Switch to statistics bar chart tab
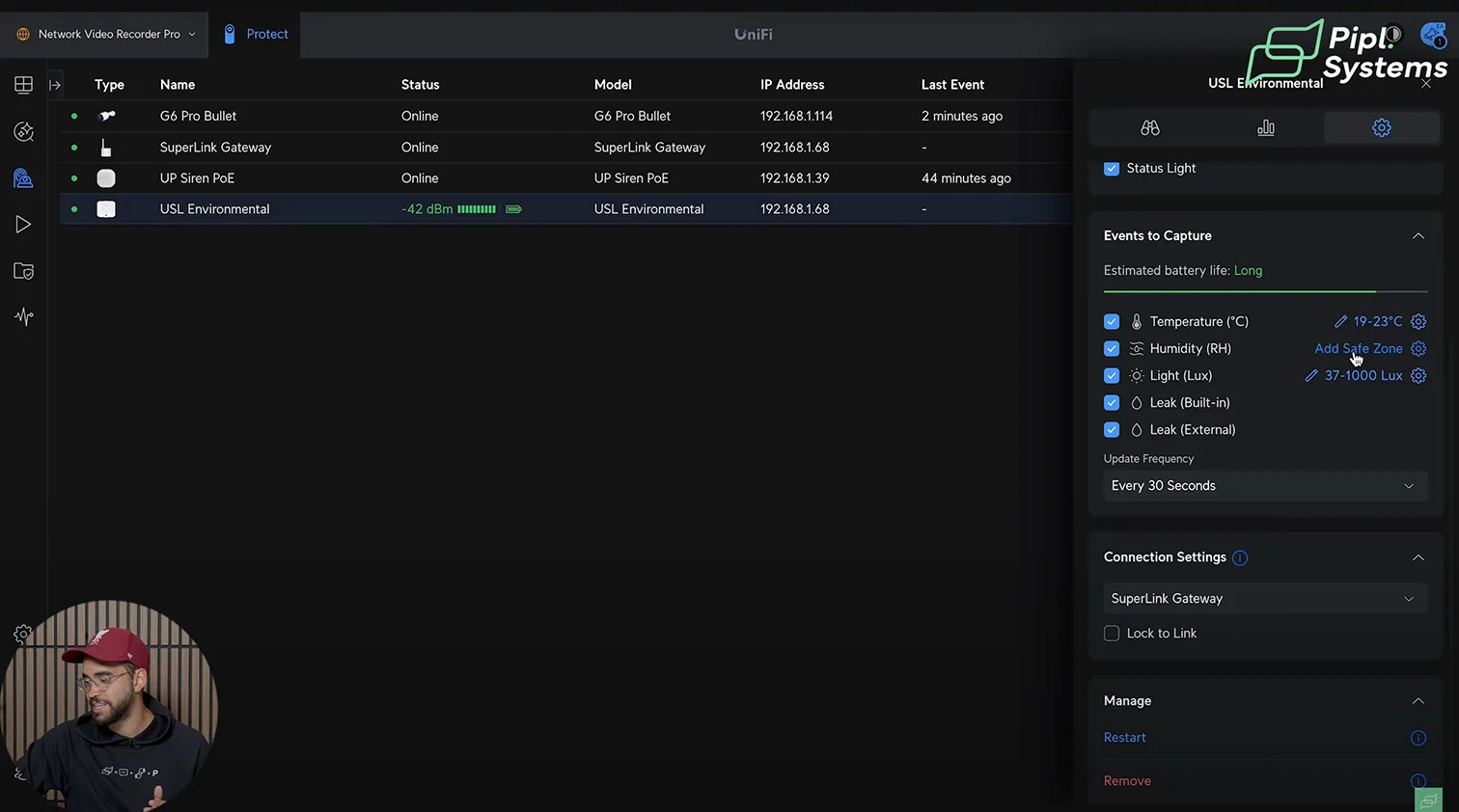 1265,127
